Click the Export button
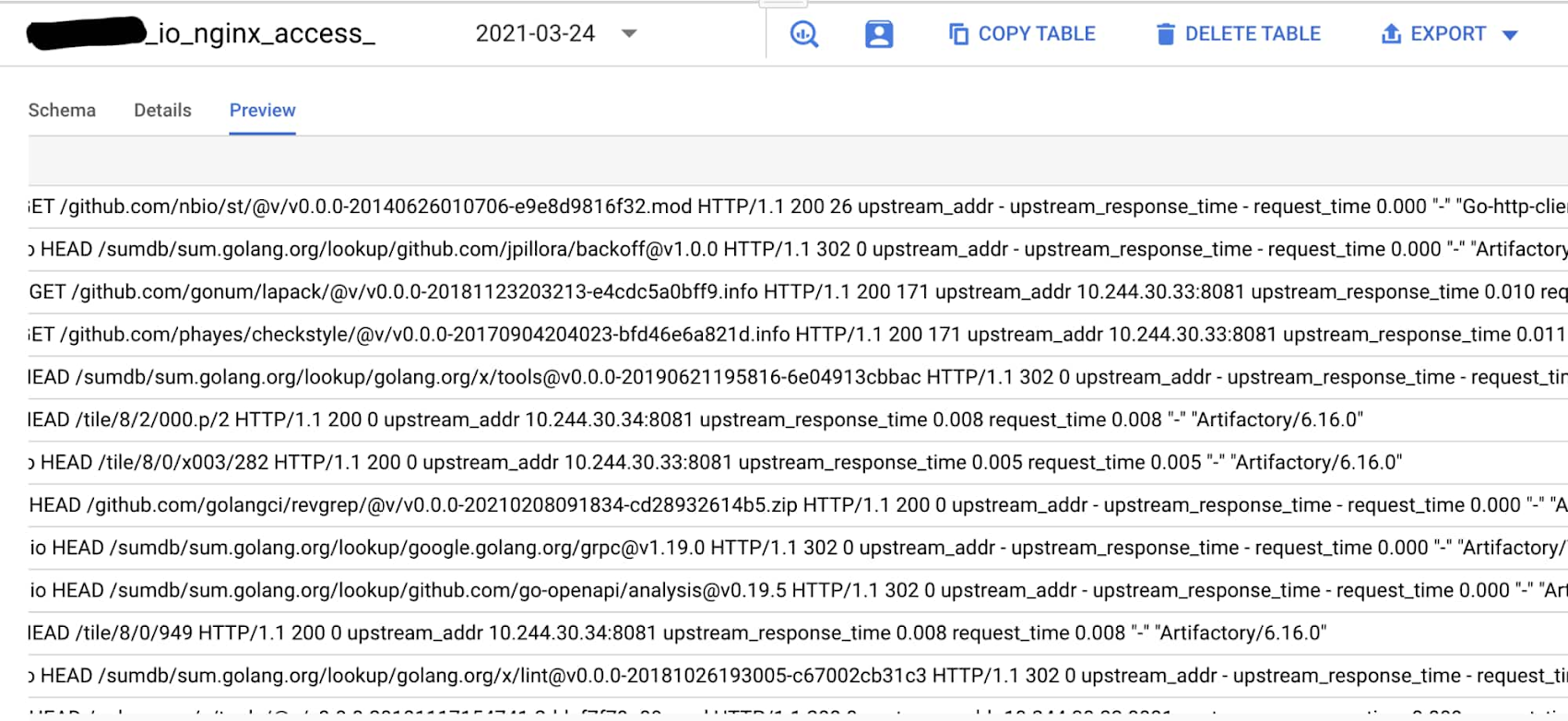 1433,34
